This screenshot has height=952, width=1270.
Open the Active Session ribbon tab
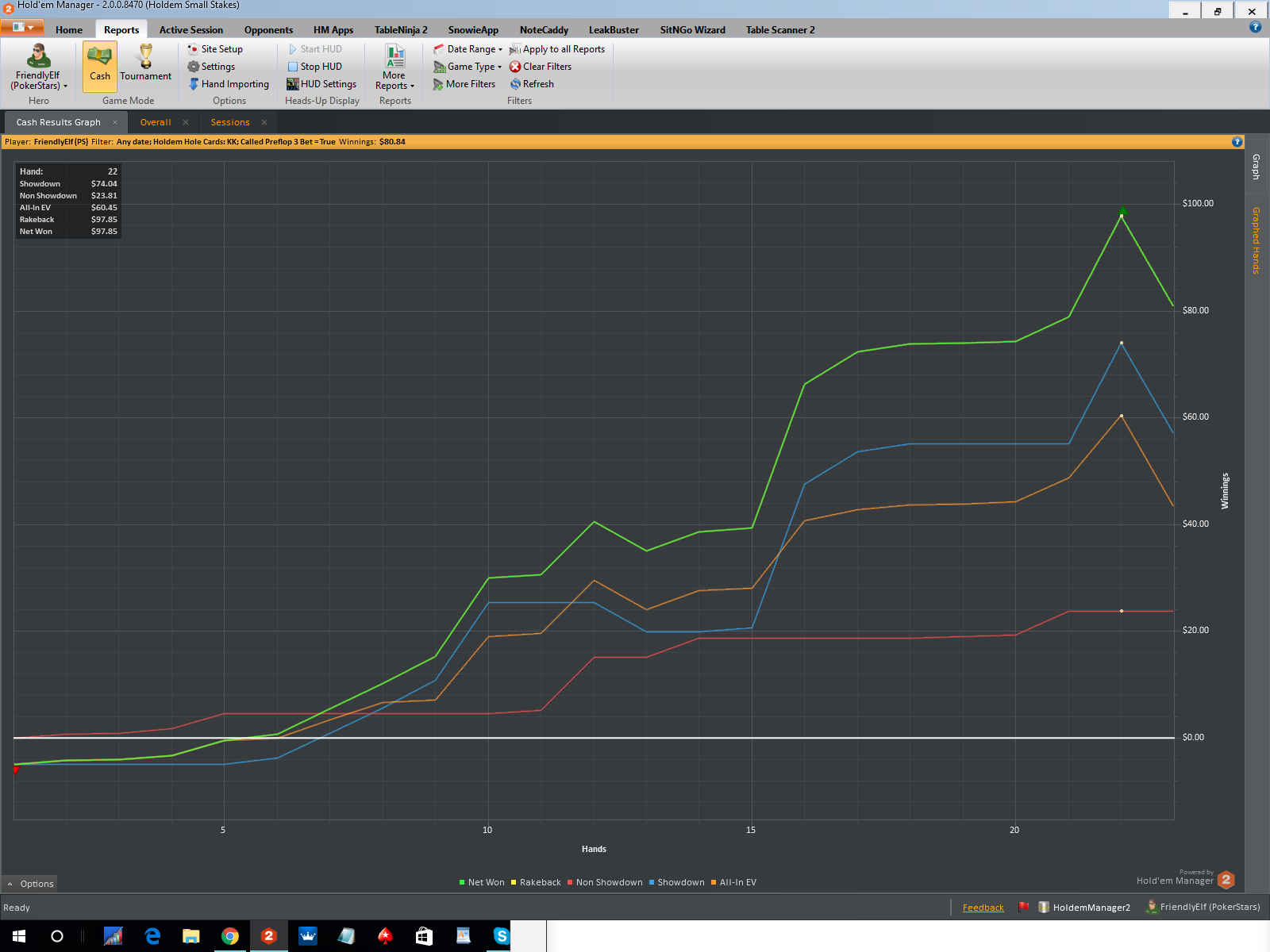(191, 30)
